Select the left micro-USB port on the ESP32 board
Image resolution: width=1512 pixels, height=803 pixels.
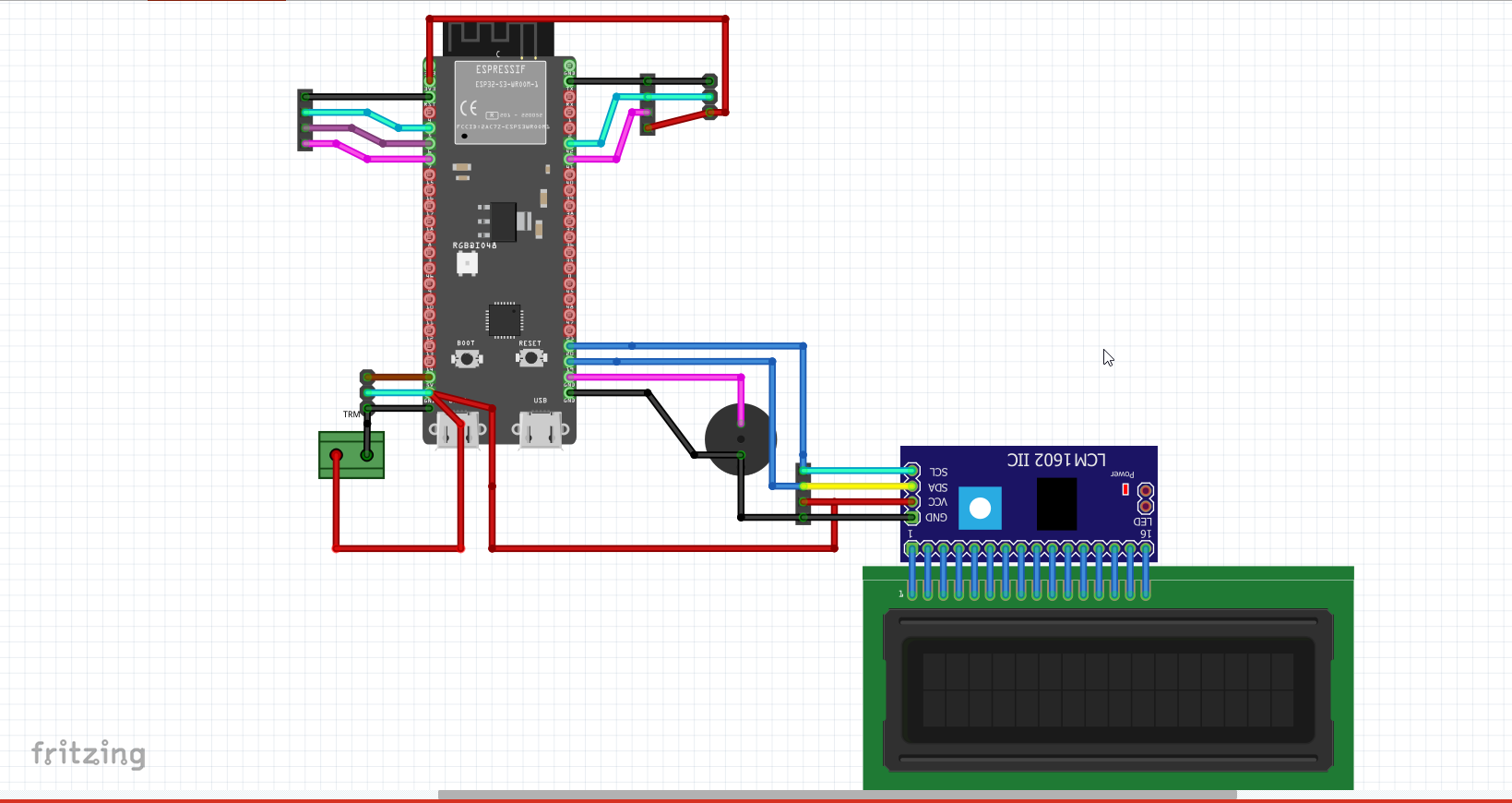tap(458, 429)
